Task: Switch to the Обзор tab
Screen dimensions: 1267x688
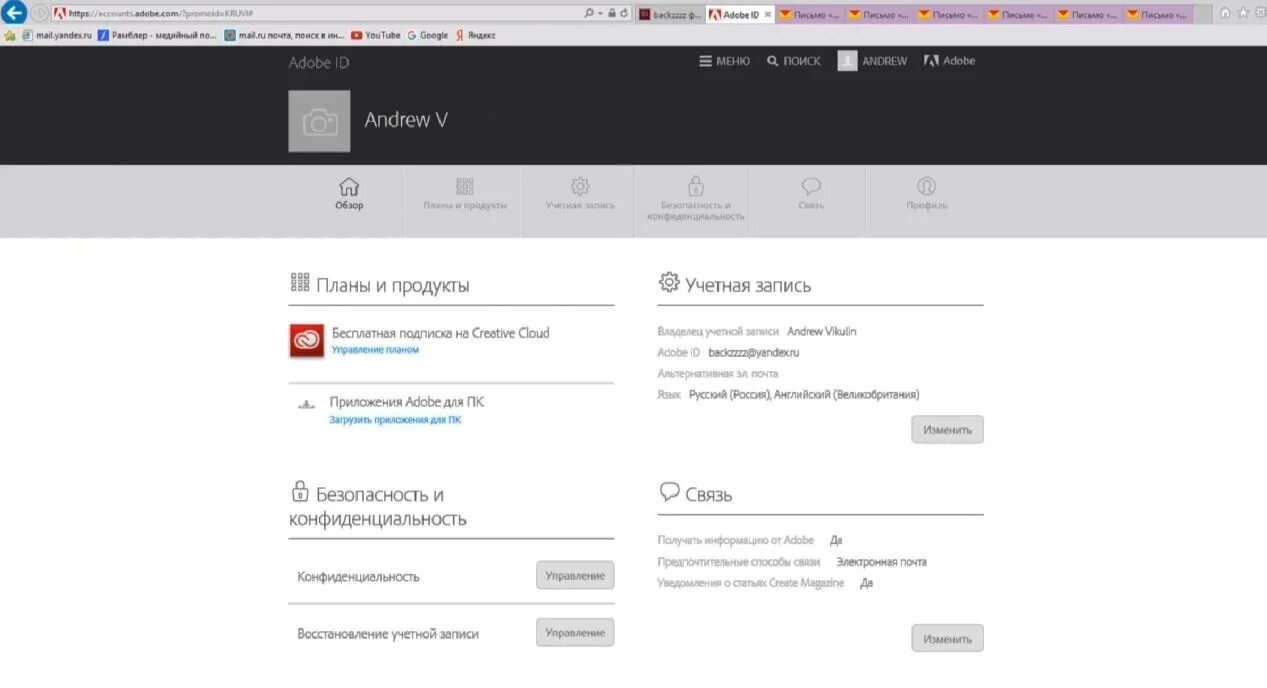Action: click(349, 194)
